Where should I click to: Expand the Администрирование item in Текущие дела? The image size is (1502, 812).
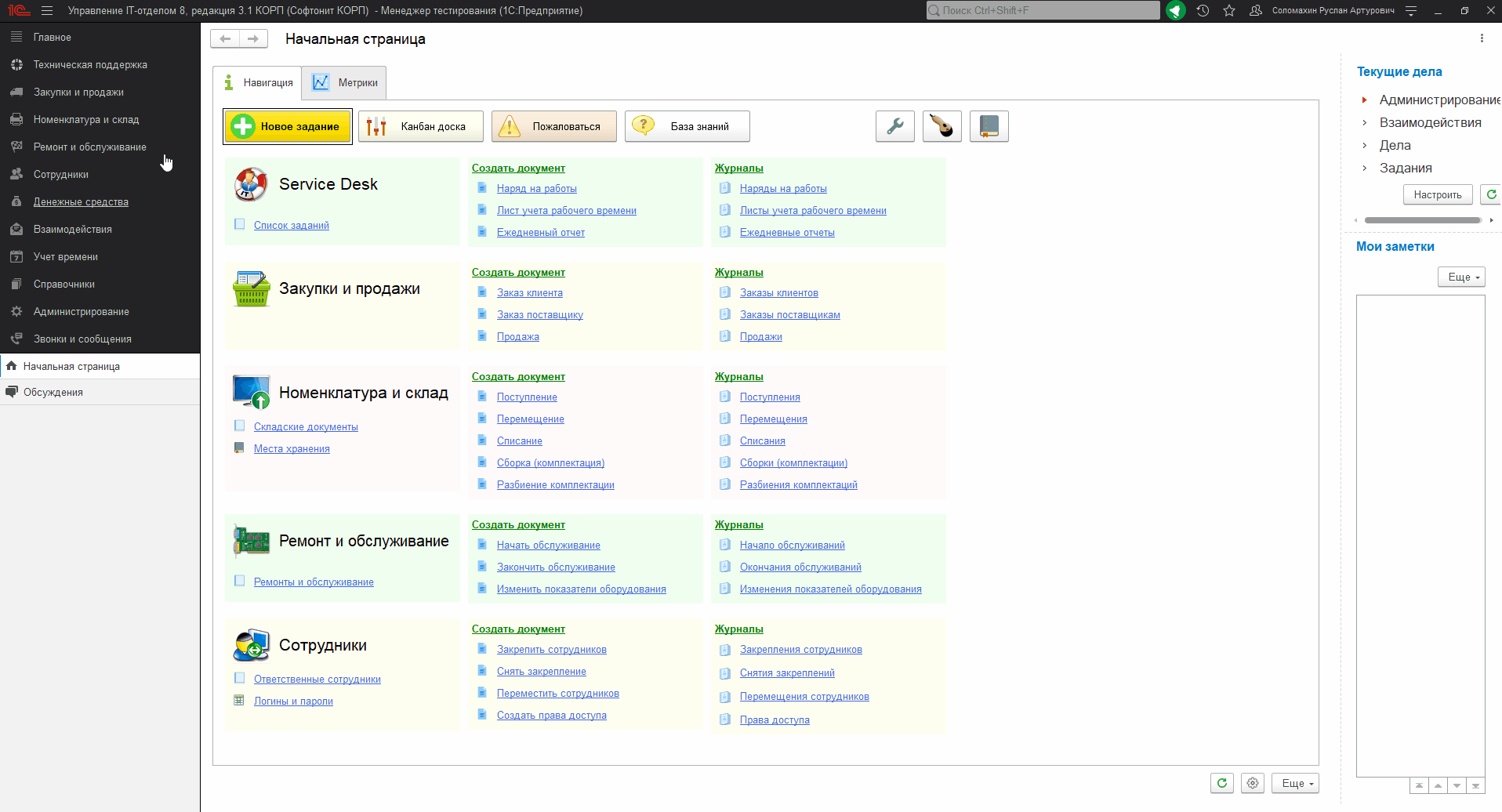pyautogui.click(x=1365, y=100)
